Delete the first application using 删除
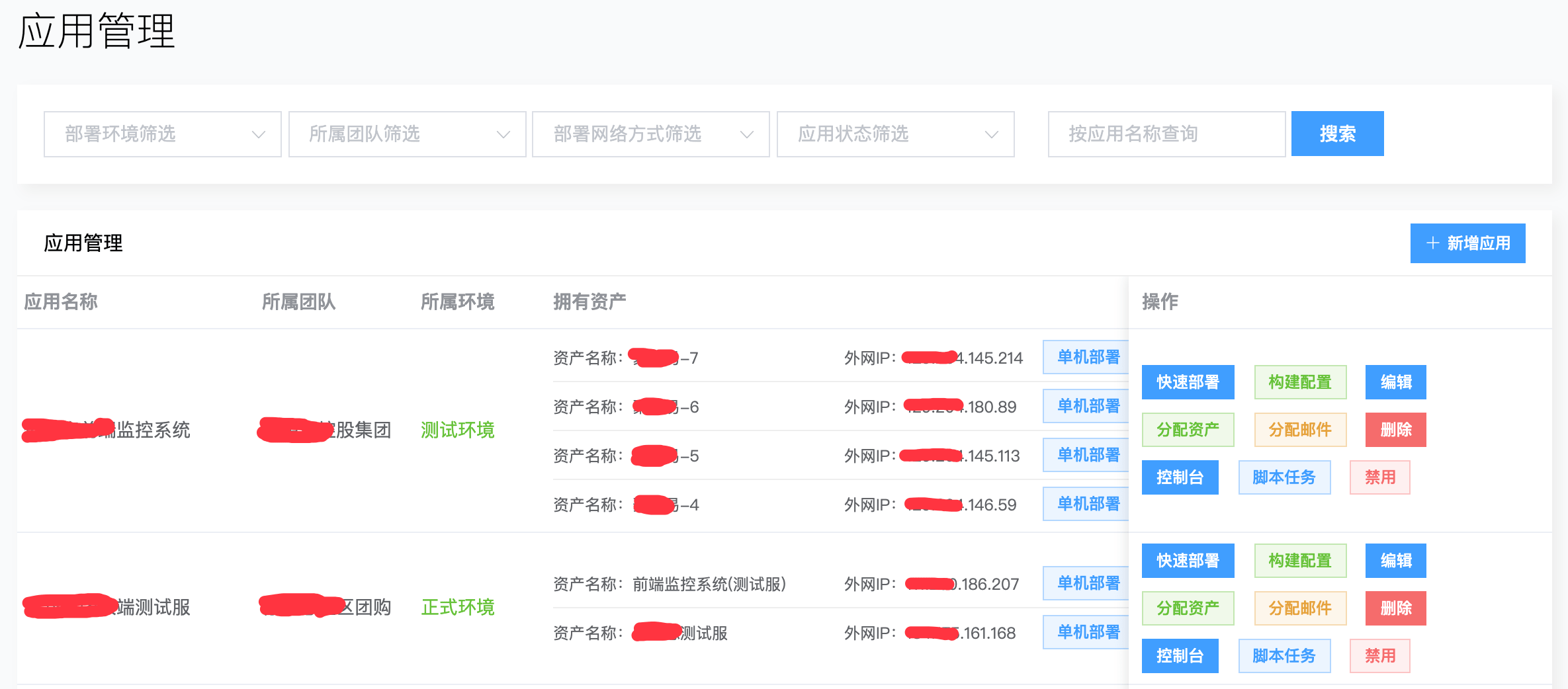Viewport: 1568px width, 689px height. tap(1395, 430)
